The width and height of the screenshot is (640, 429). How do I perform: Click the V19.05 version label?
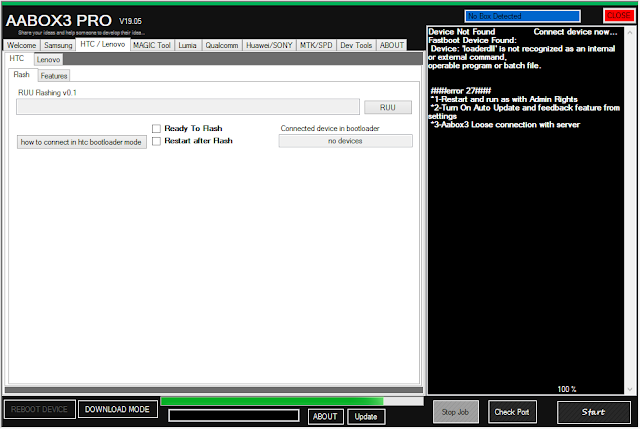pos(131,21)
